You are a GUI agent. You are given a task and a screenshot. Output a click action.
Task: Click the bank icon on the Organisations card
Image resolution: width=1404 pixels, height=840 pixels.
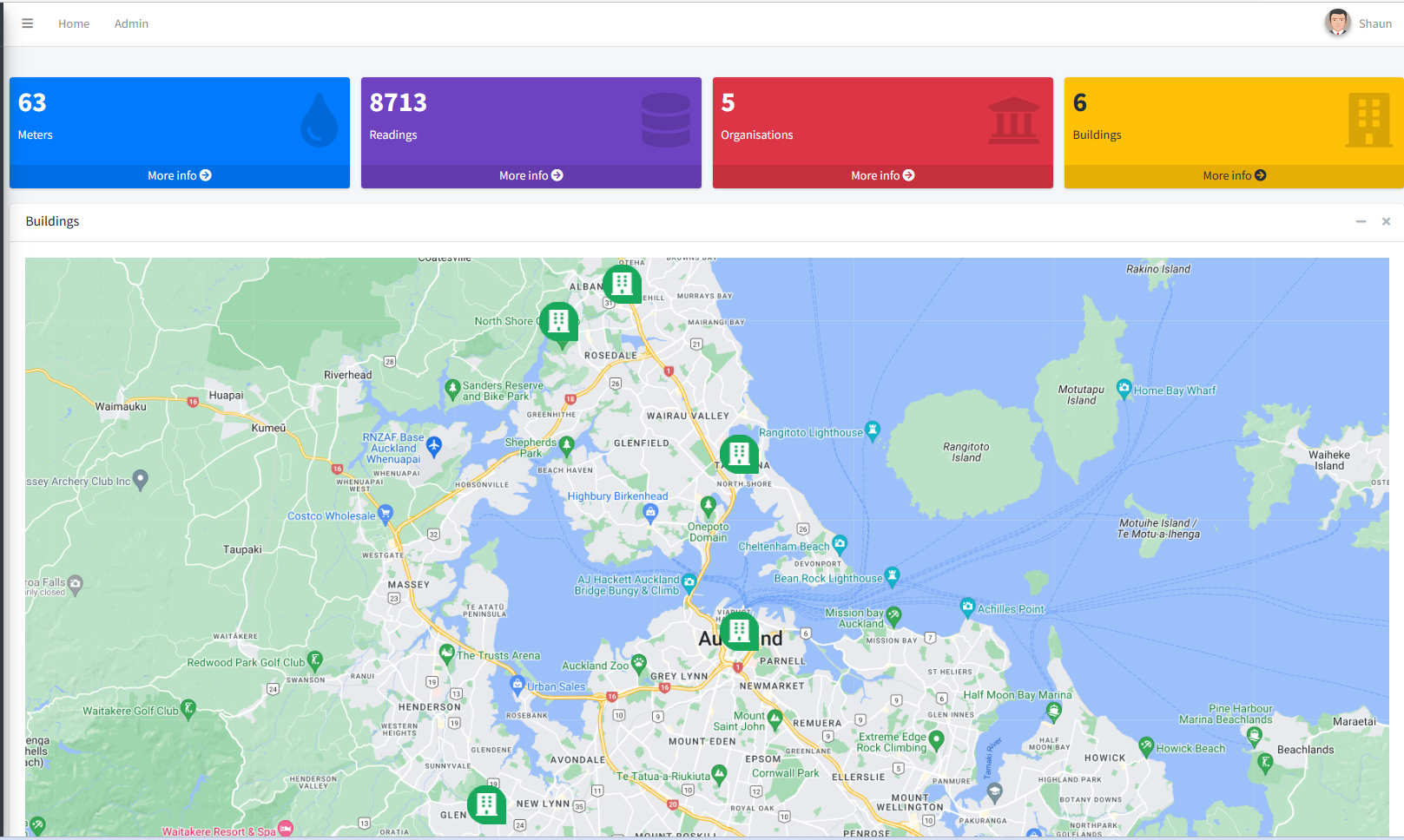click(1016, 118)
